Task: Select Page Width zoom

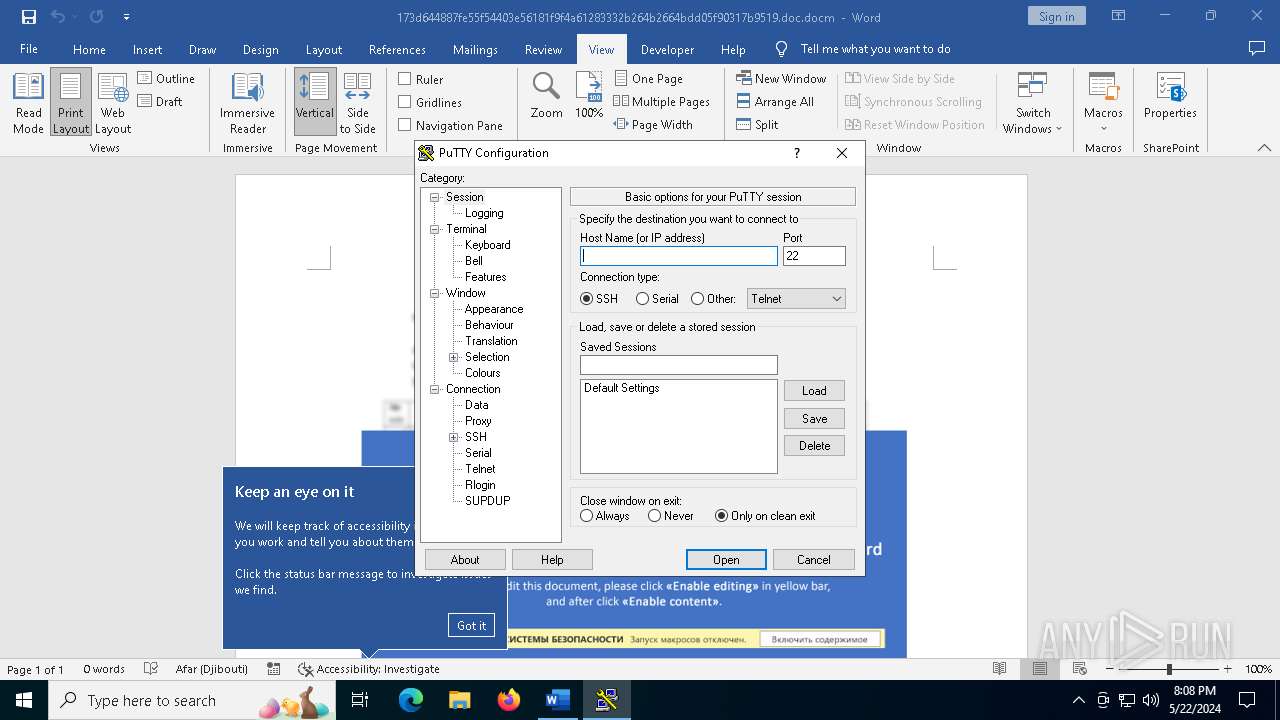Action: (653, 124)
